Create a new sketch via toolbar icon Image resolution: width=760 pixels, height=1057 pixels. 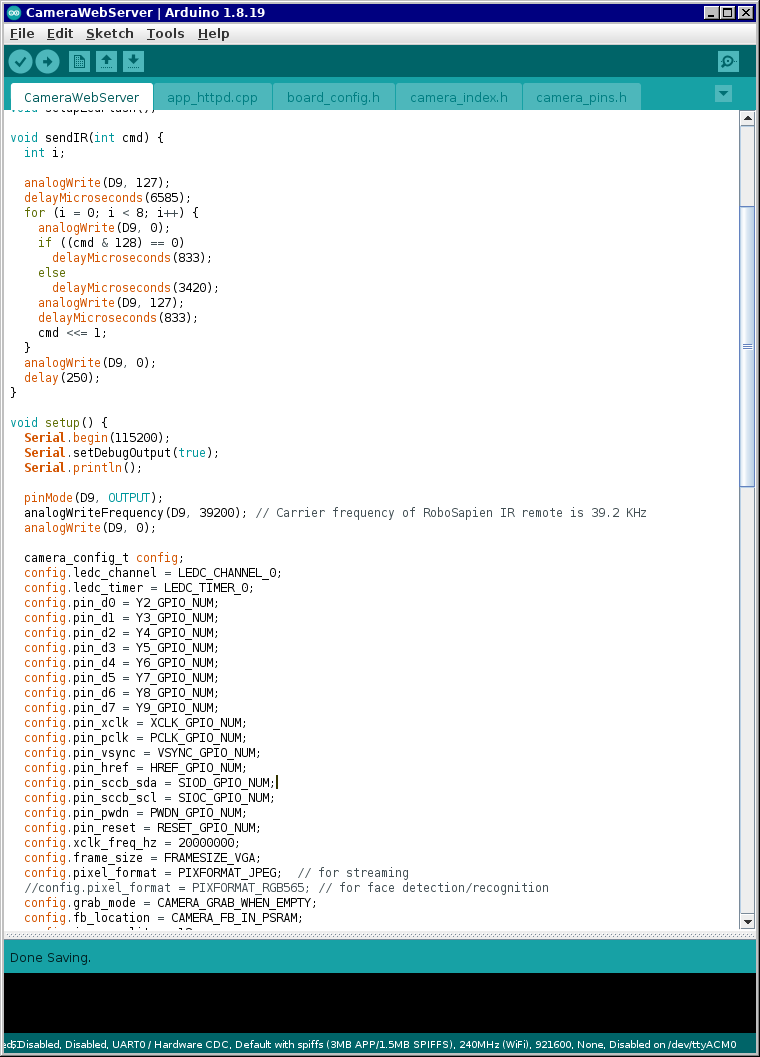tap(79, 62)
